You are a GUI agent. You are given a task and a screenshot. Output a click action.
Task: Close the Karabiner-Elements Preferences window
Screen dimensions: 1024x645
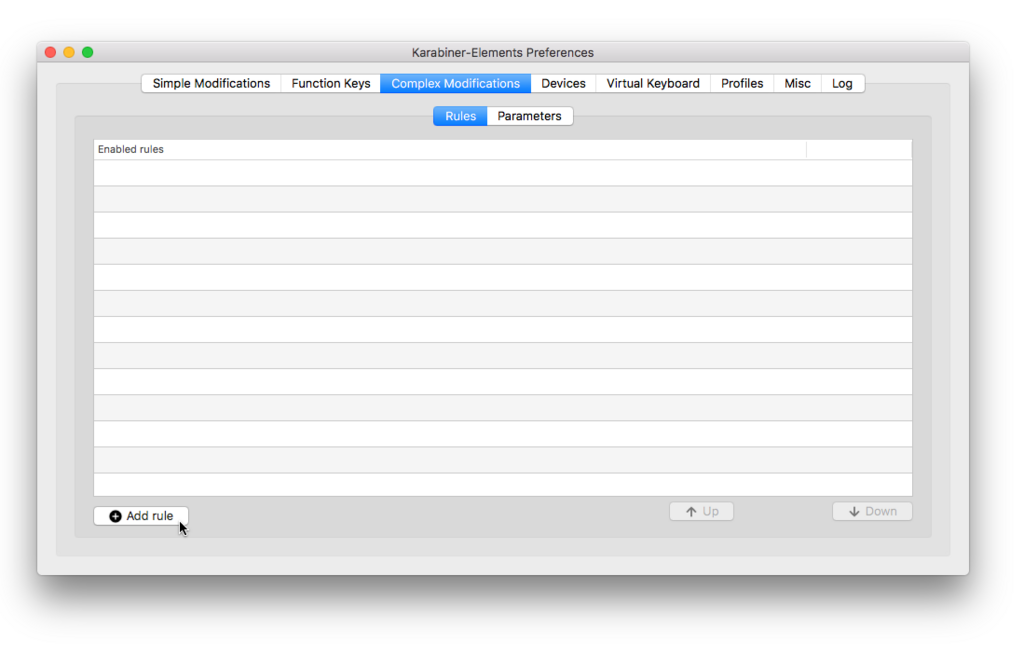point(50,52)
